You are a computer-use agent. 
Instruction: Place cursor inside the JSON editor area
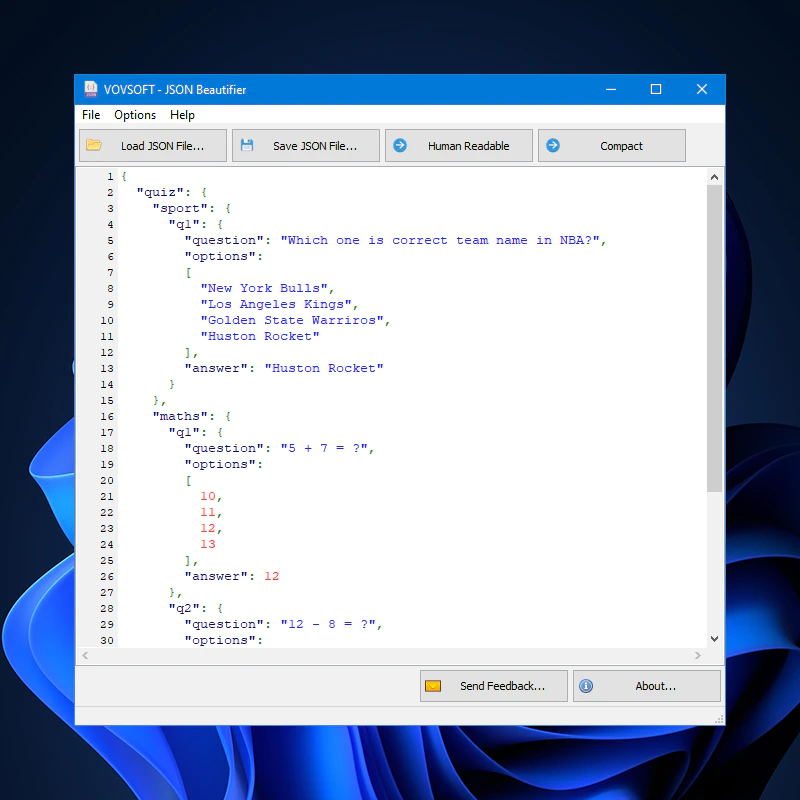[x=400, y=400]
